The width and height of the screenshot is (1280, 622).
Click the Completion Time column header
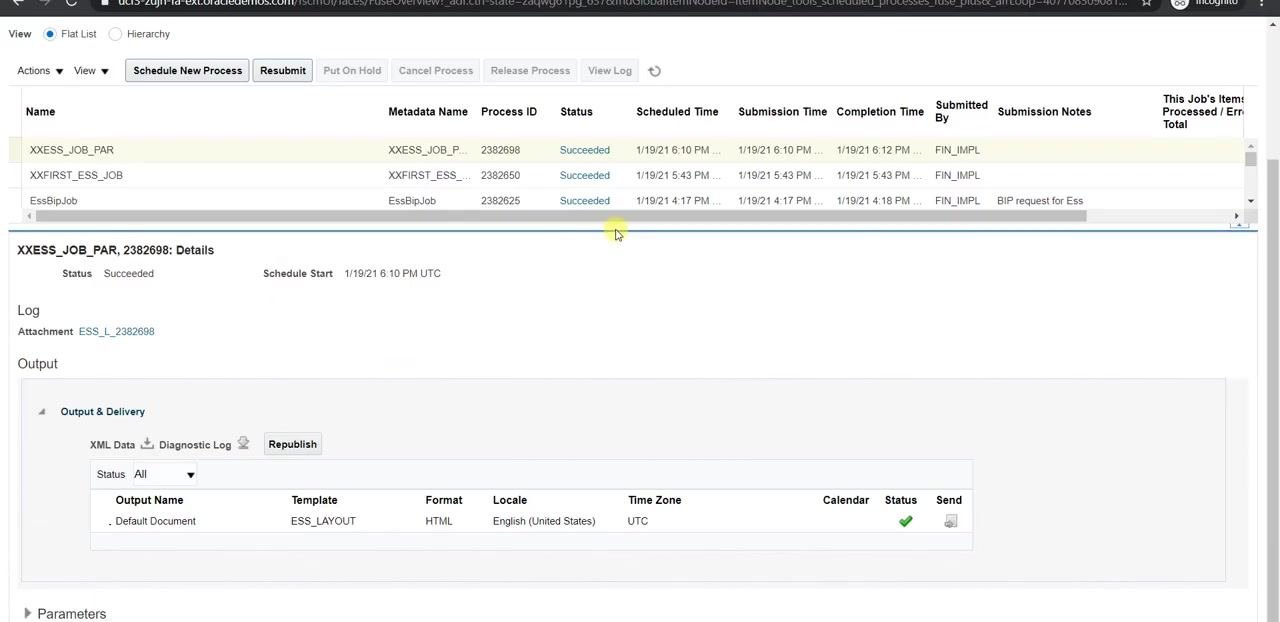tap(880, 112)
